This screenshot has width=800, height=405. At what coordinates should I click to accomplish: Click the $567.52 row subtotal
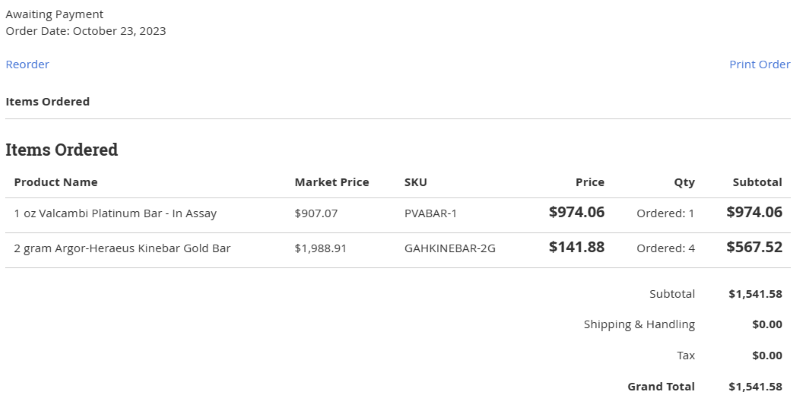coord(754,247)
